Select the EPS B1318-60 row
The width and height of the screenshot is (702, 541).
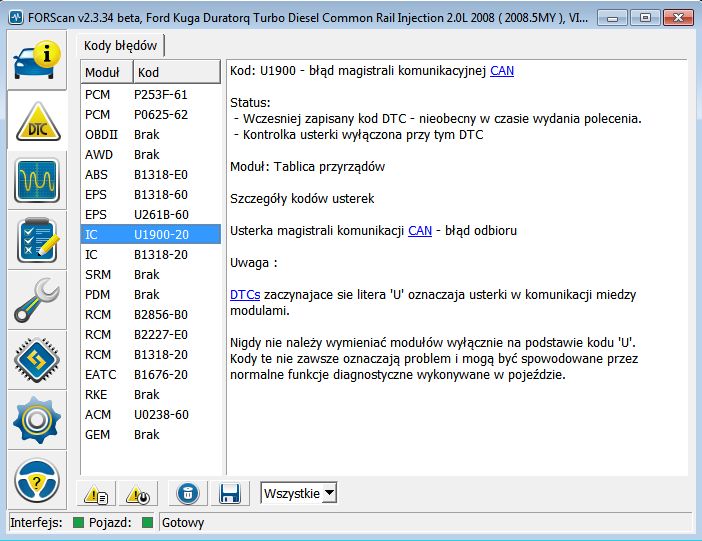click(x=151, y=194)
